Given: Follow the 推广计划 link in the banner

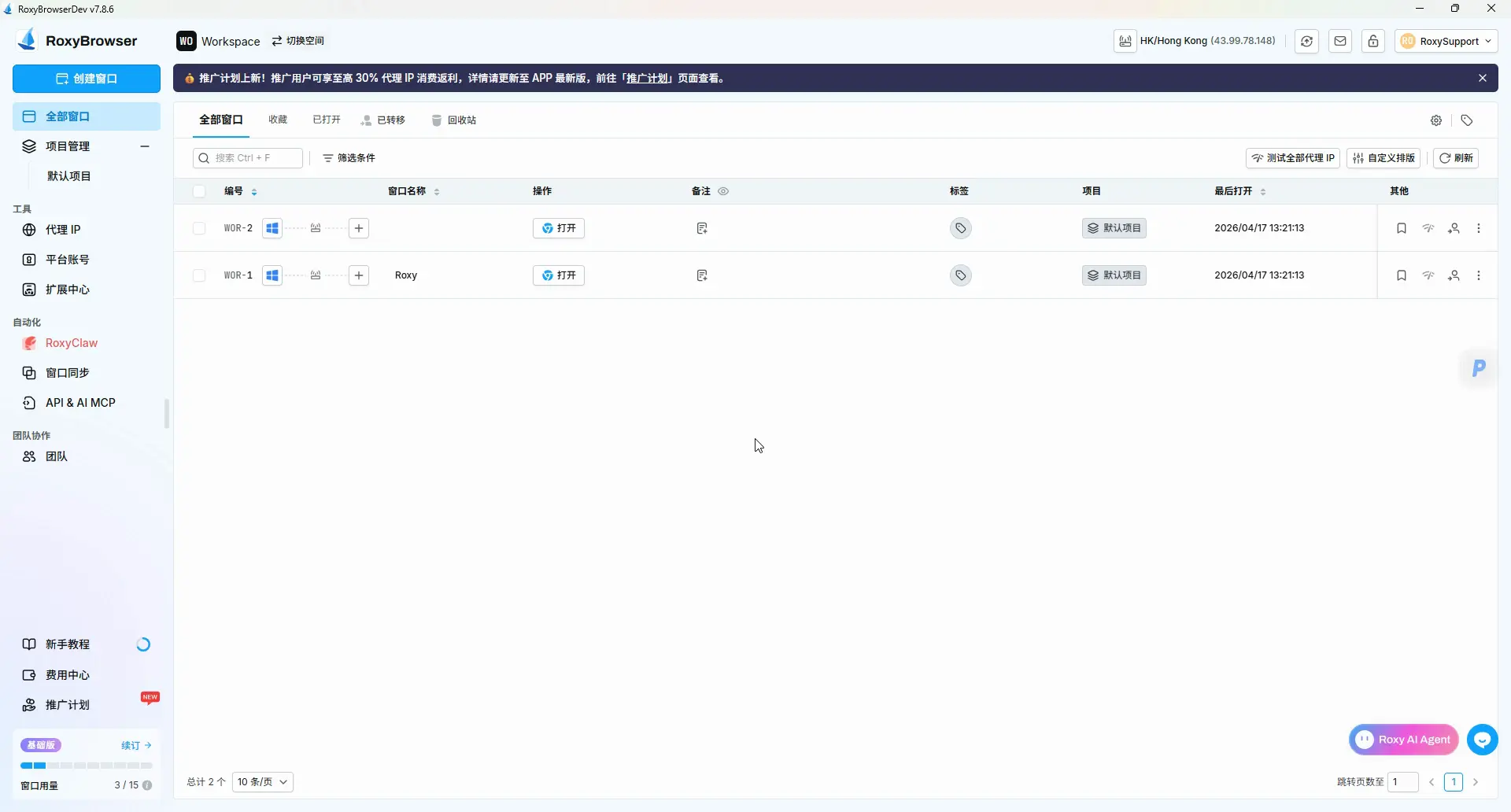Looking at the screenshot, I should (648, 79).
